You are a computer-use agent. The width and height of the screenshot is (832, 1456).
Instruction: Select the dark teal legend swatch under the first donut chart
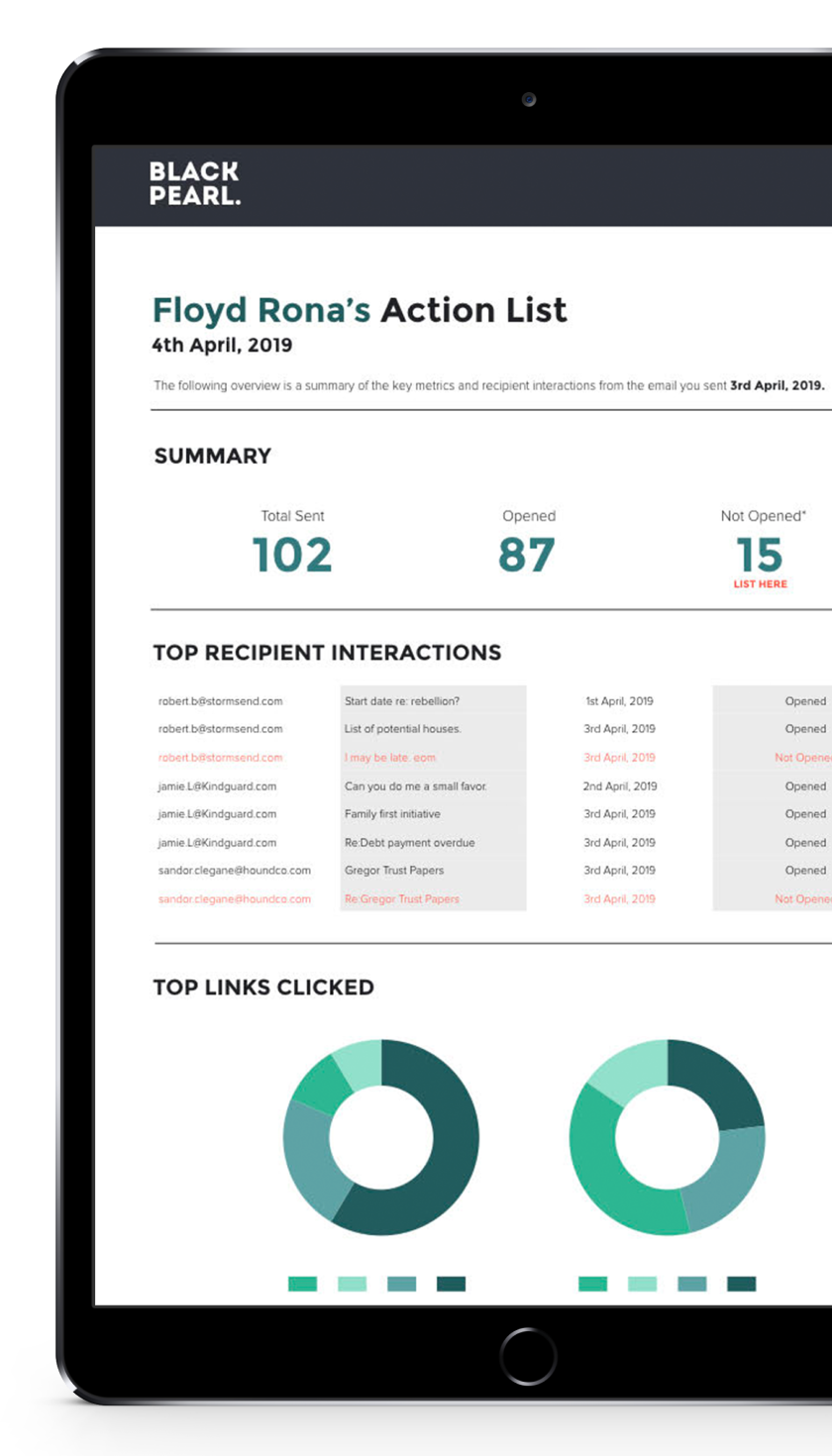pos(451,1284)
